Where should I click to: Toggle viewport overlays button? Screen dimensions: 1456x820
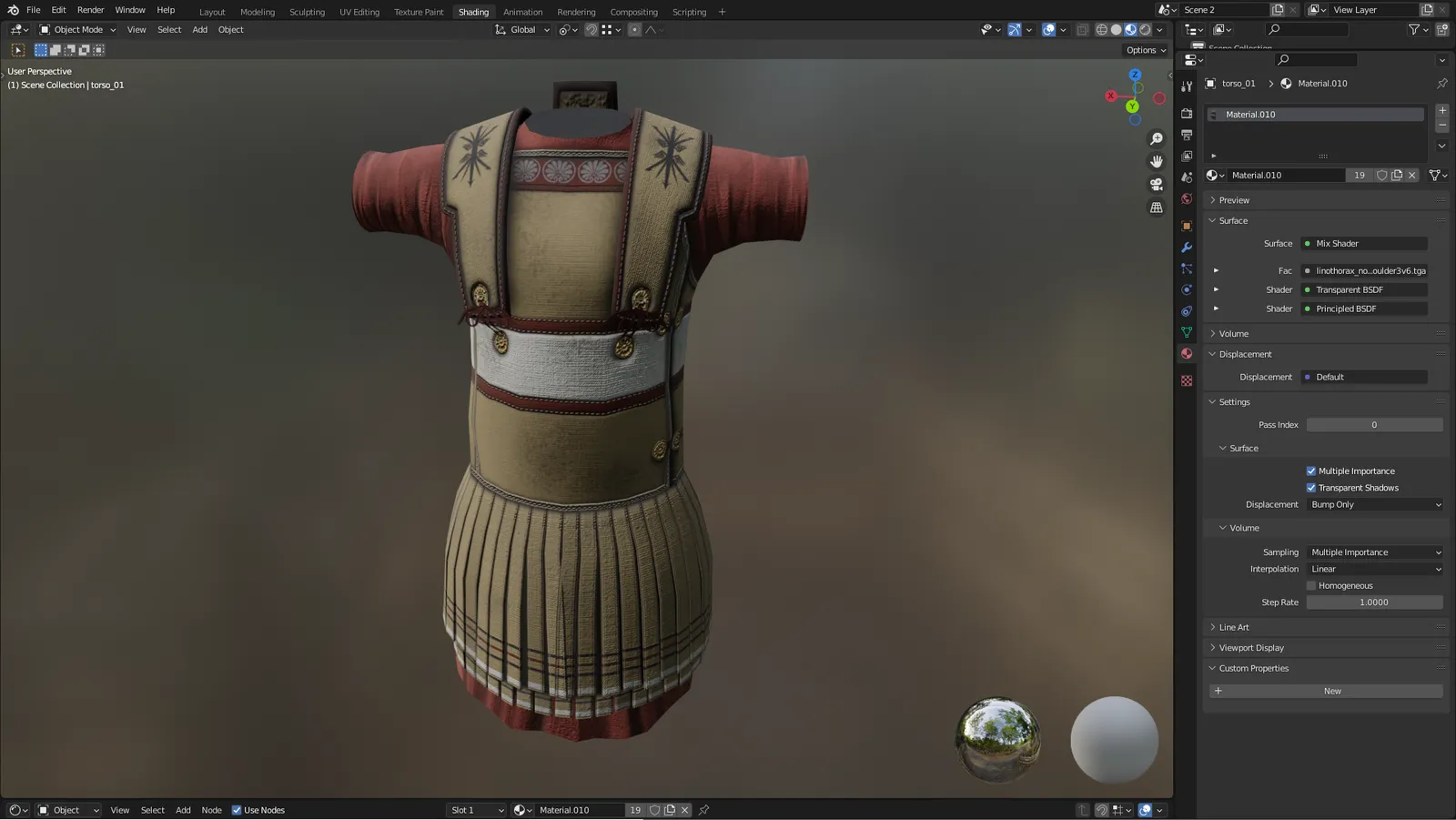[x=1048, y=30]
